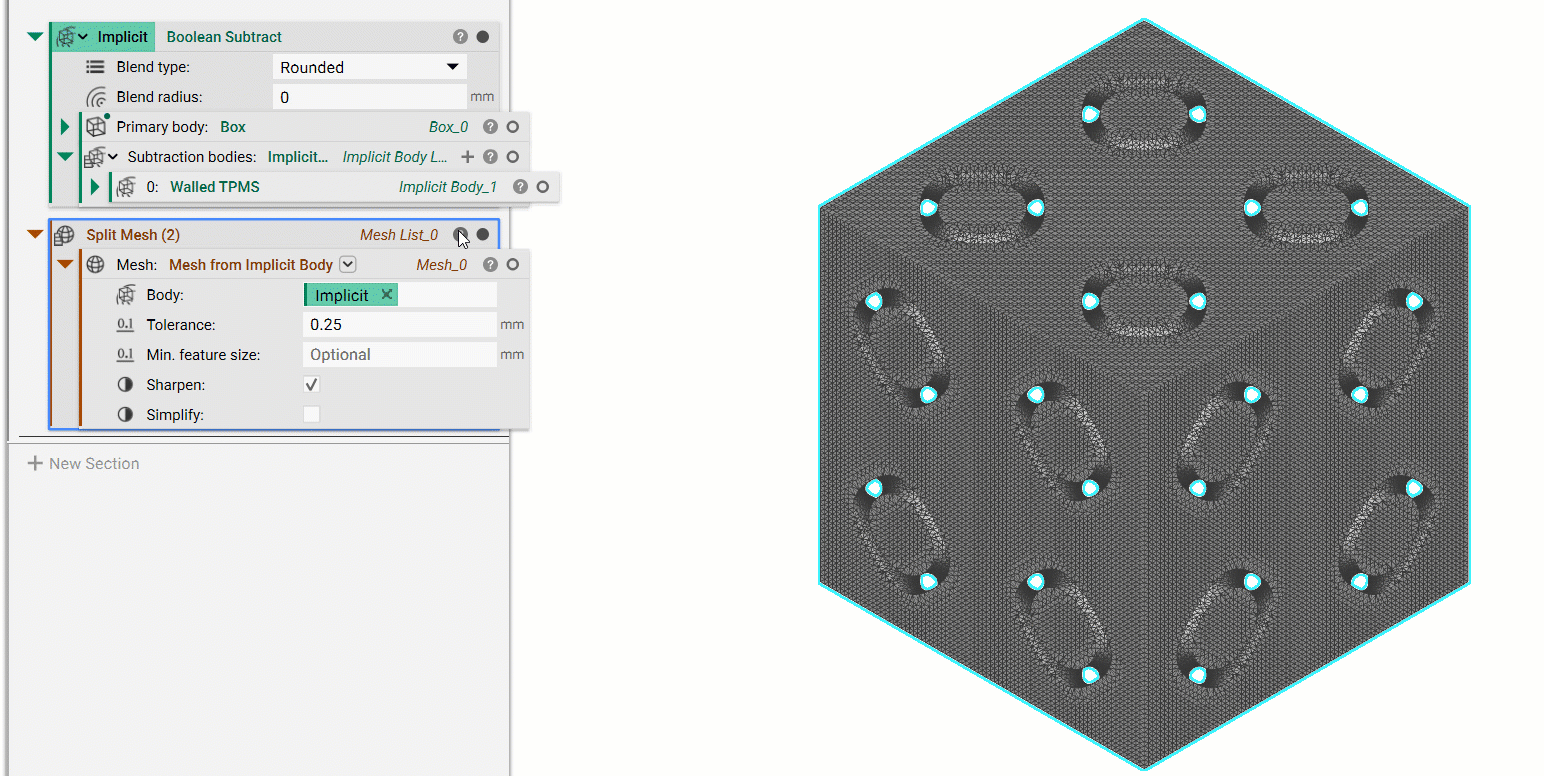Click the Blend type list icon

pyautogui.click(x=95, y=66)
